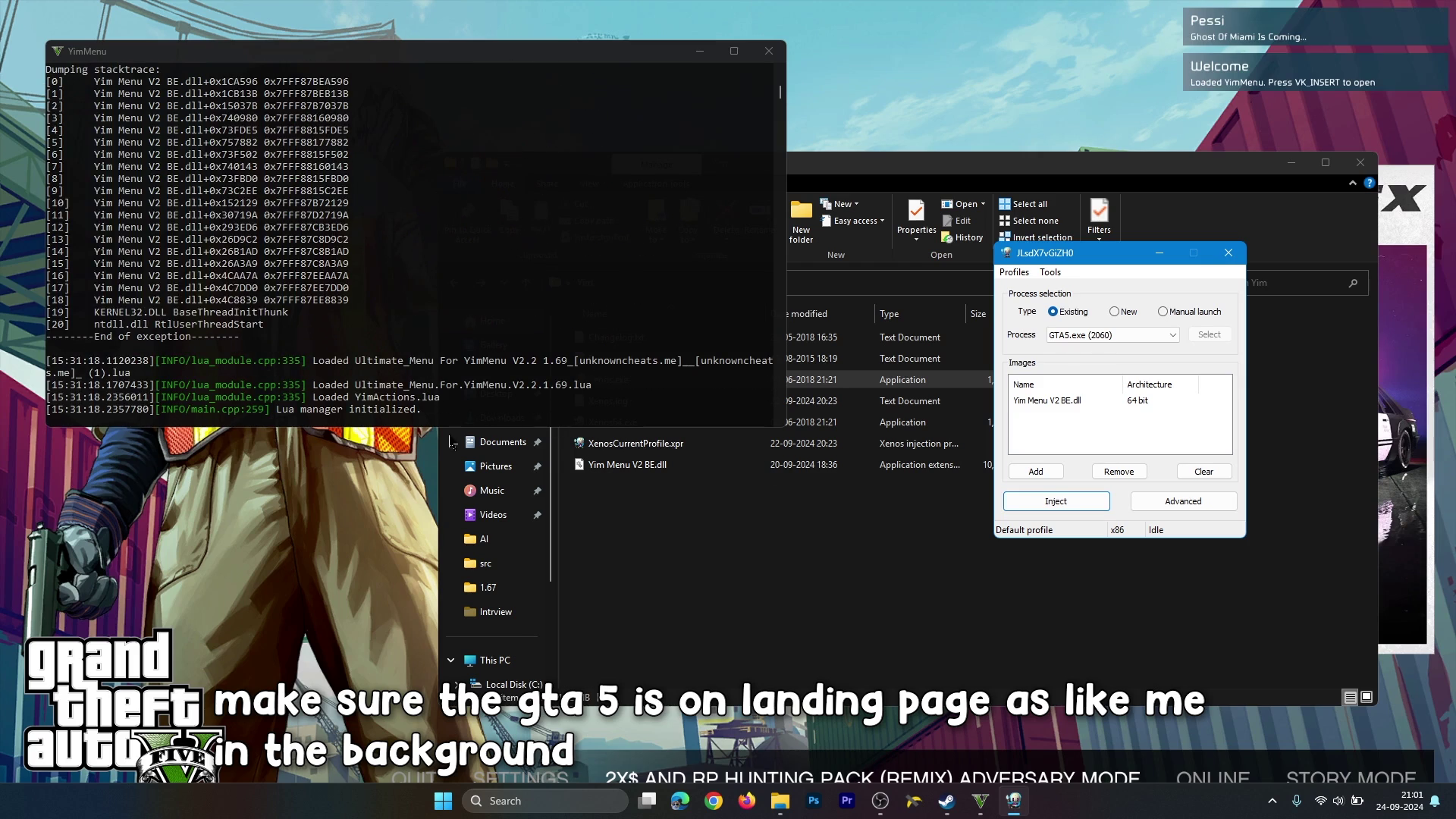Open Advanced injection settings
The image size is (1456, 819).
(x=1183, y=501)
